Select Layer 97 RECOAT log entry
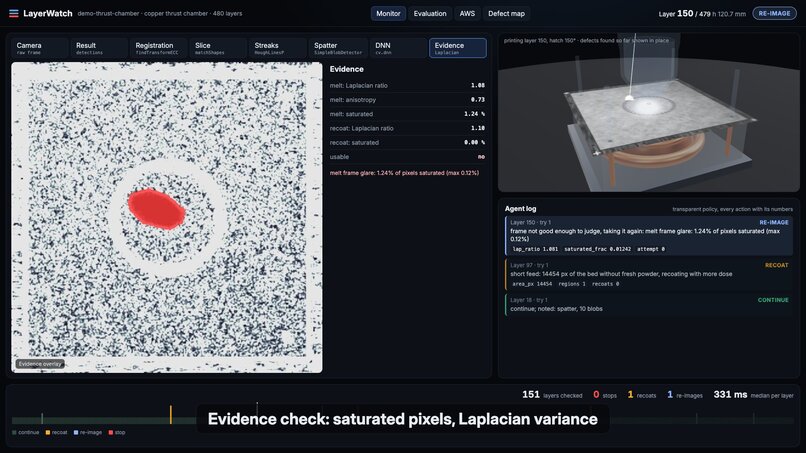806x453 pixels. (650, 275)
